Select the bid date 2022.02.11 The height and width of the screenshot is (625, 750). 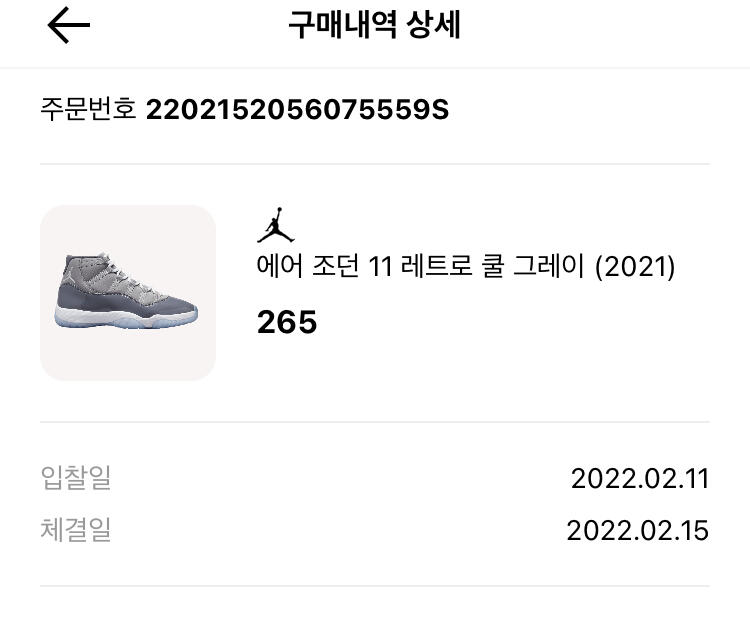(x=639, y=478)
